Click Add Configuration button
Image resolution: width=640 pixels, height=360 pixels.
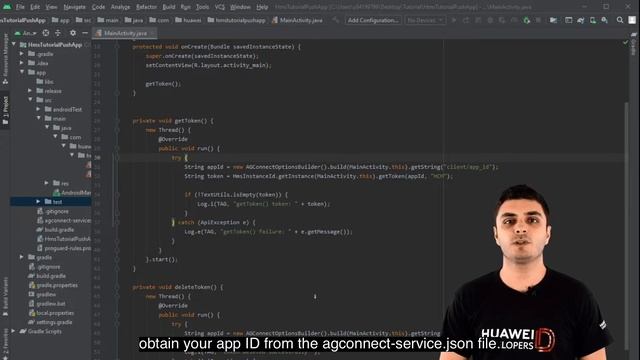pos(373,20)
